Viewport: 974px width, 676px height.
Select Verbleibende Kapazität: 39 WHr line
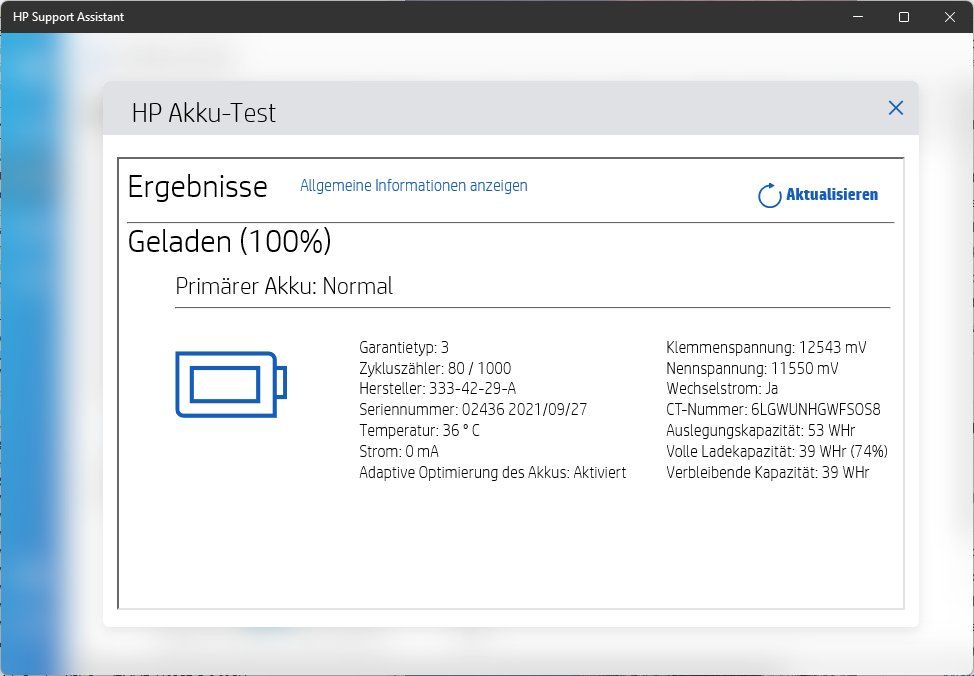[767, 473]
